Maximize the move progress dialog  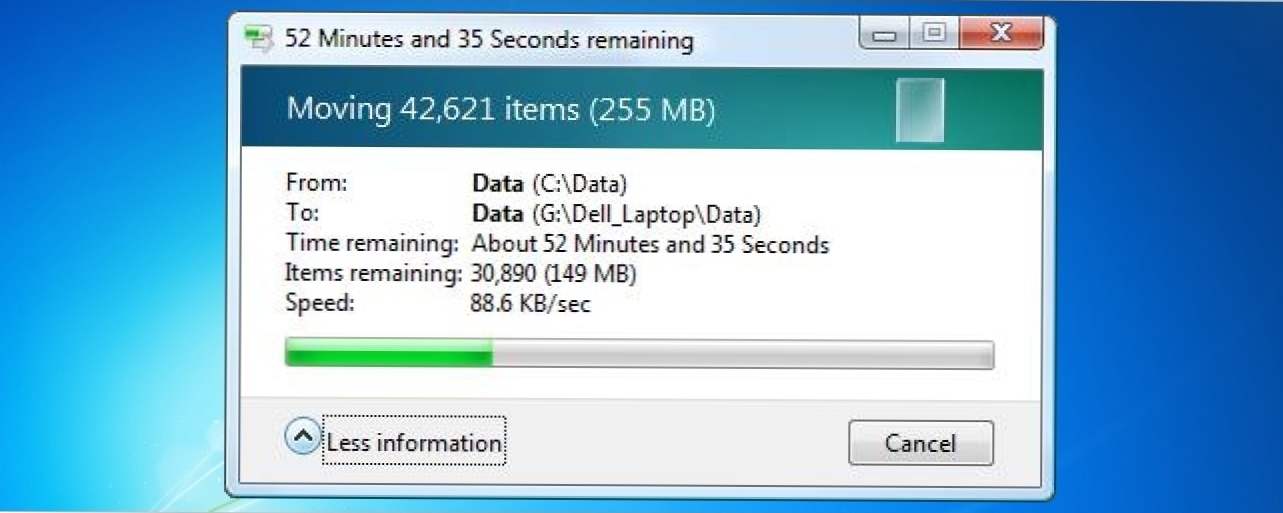click(x=934, y=35)
